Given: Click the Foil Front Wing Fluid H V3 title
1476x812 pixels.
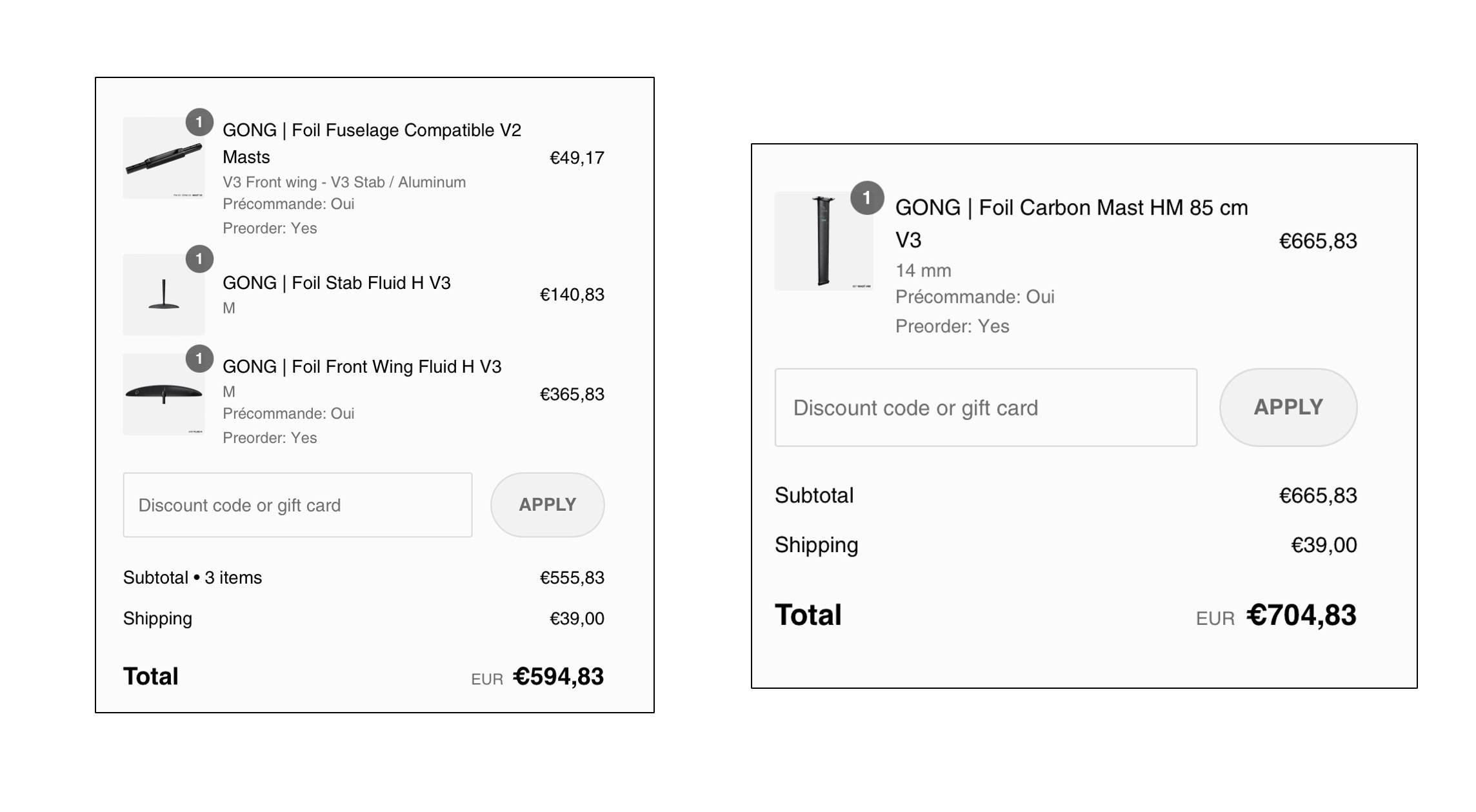Looking at the screenshot, I should (361, 367).
